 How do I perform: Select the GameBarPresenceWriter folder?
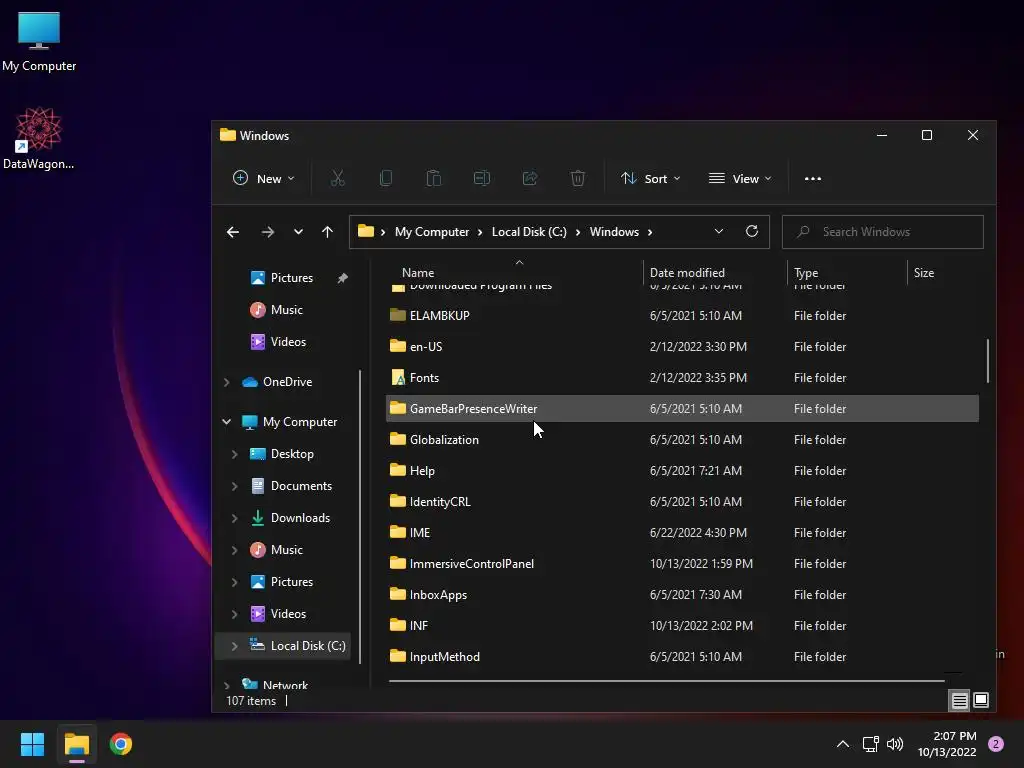(682, 409)
